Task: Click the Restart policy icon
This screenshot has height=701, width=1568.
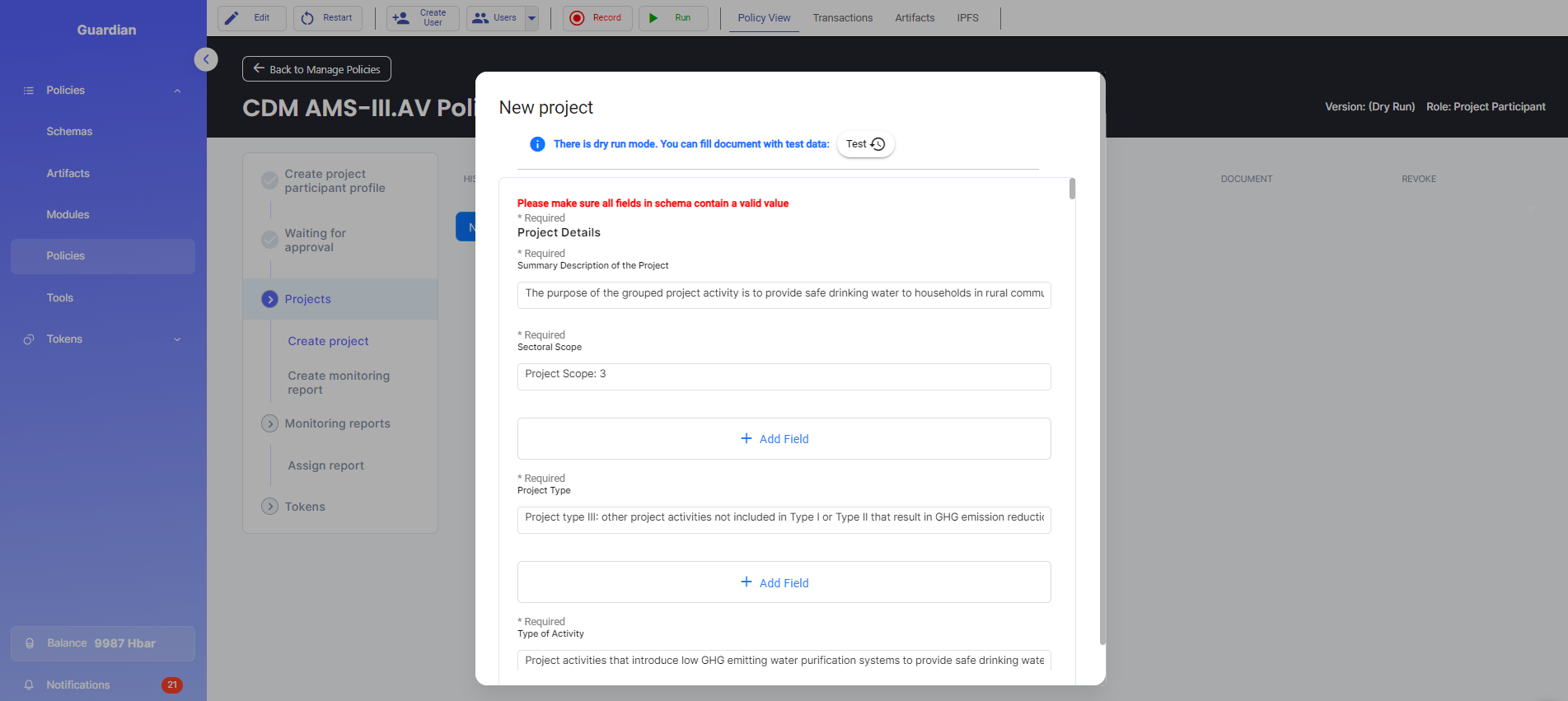Action: pos(307,18)
